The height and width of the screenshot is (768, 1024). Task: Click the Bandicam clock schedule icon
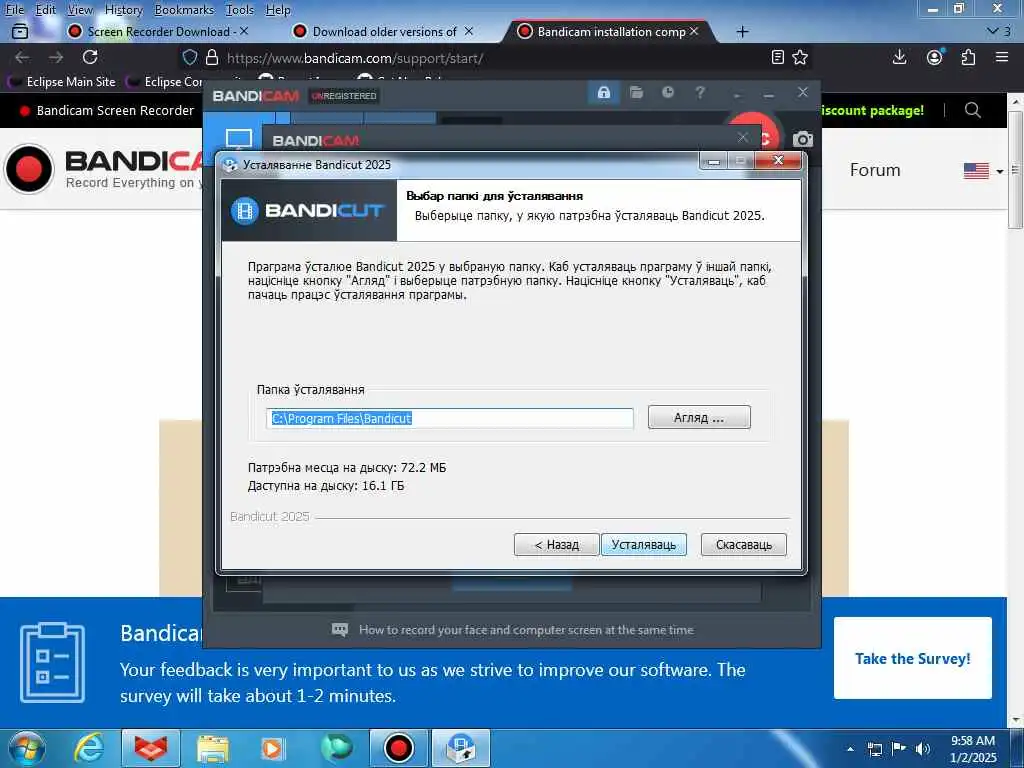(667, 92)
